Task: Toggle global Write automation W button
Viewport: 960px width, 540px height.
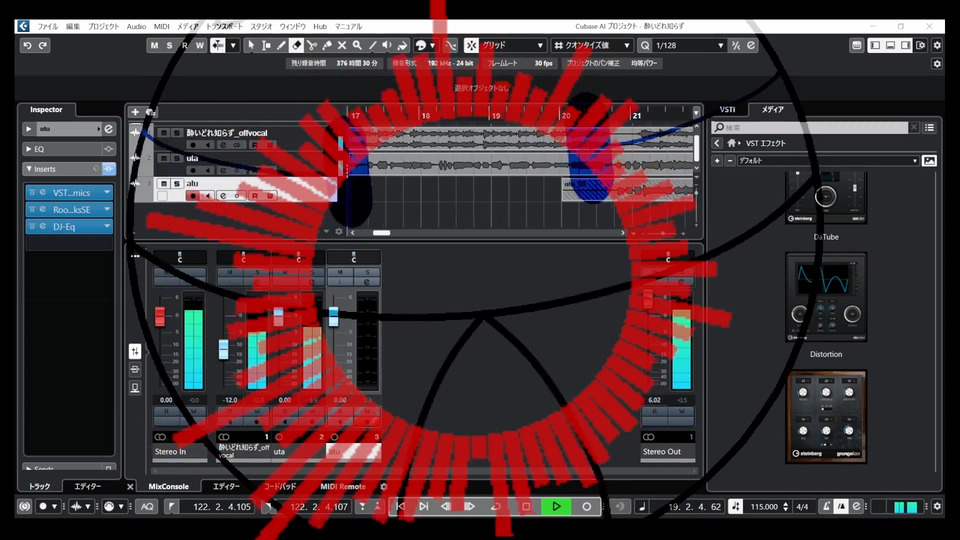Action: [200, 45]
